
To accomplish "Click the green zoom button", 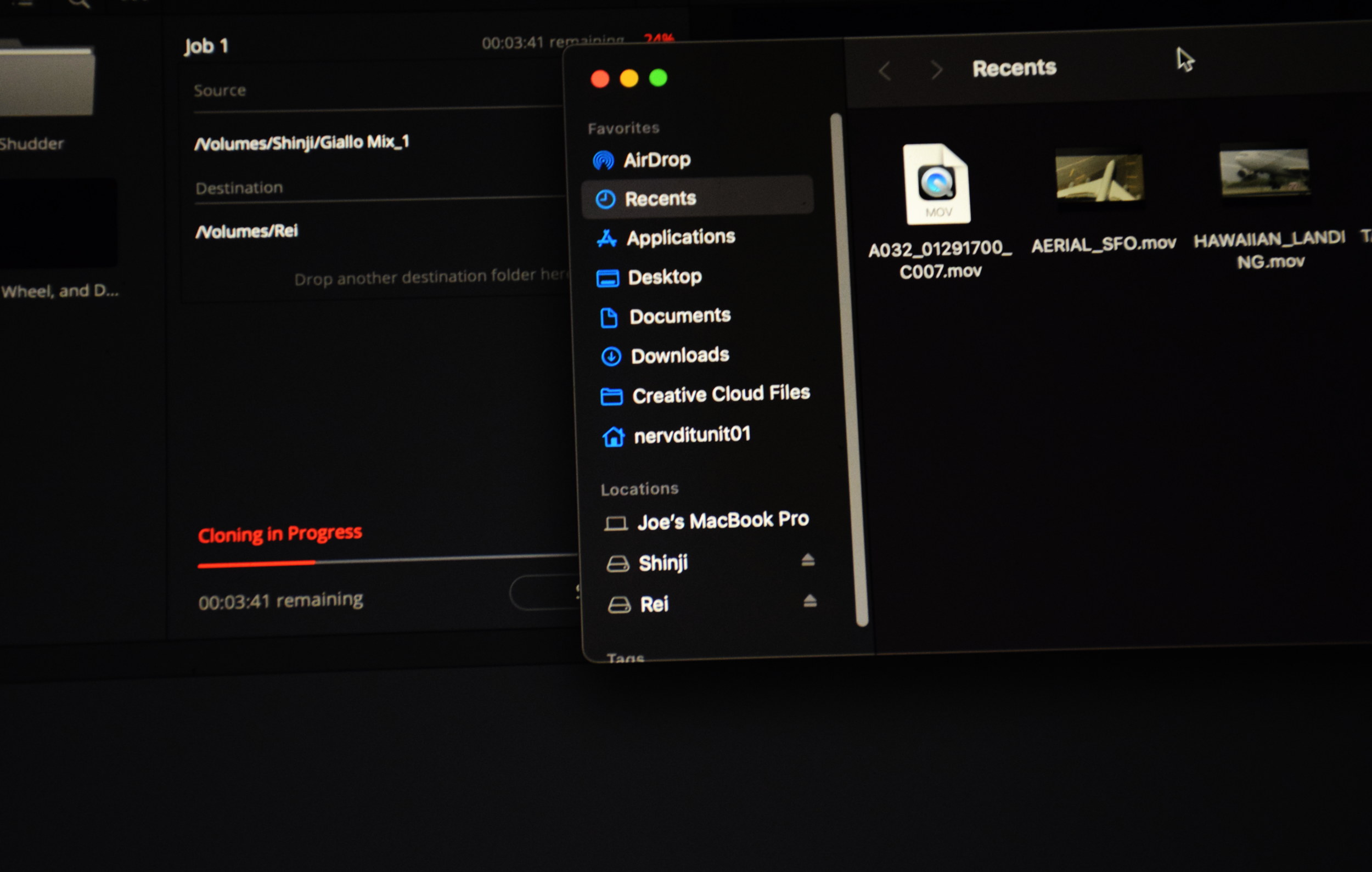I will (658, 77).
